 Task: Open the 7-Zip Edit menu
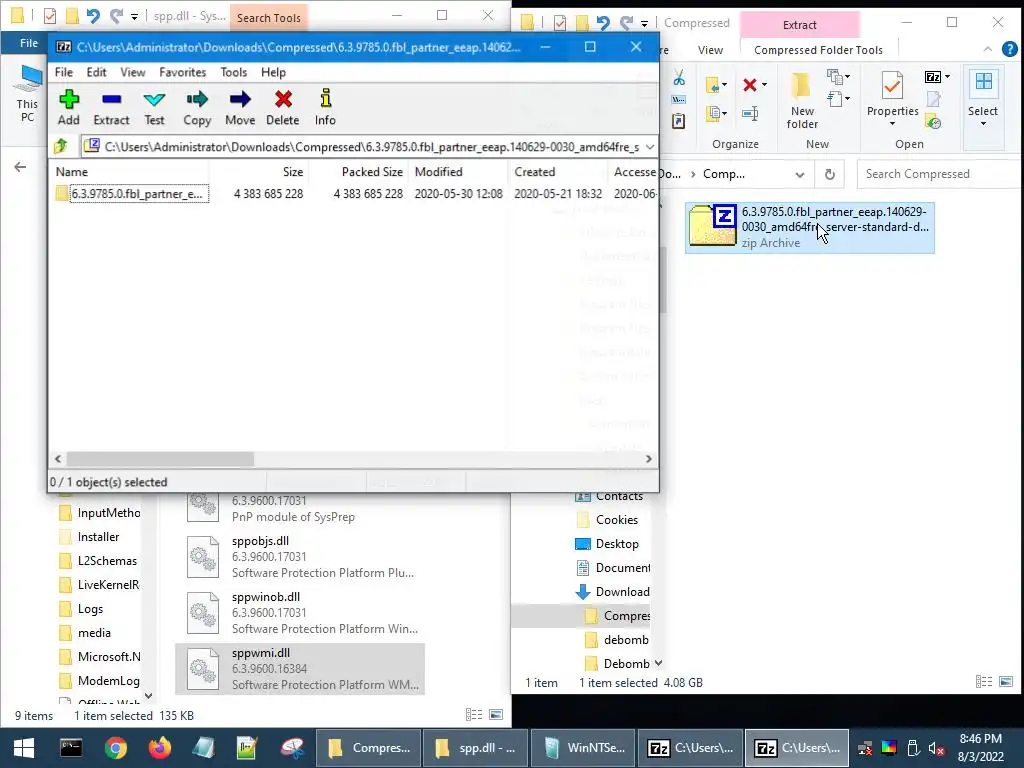(96, 72)
